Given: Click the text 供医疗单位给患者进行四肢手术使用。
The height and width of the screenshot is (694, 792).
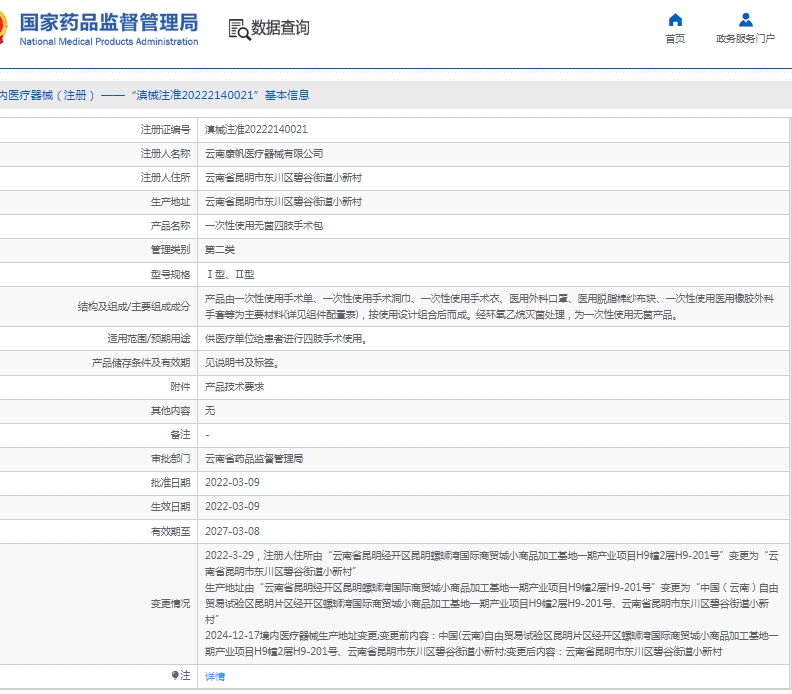Looking at the screenshot, I should coord(286,338).
